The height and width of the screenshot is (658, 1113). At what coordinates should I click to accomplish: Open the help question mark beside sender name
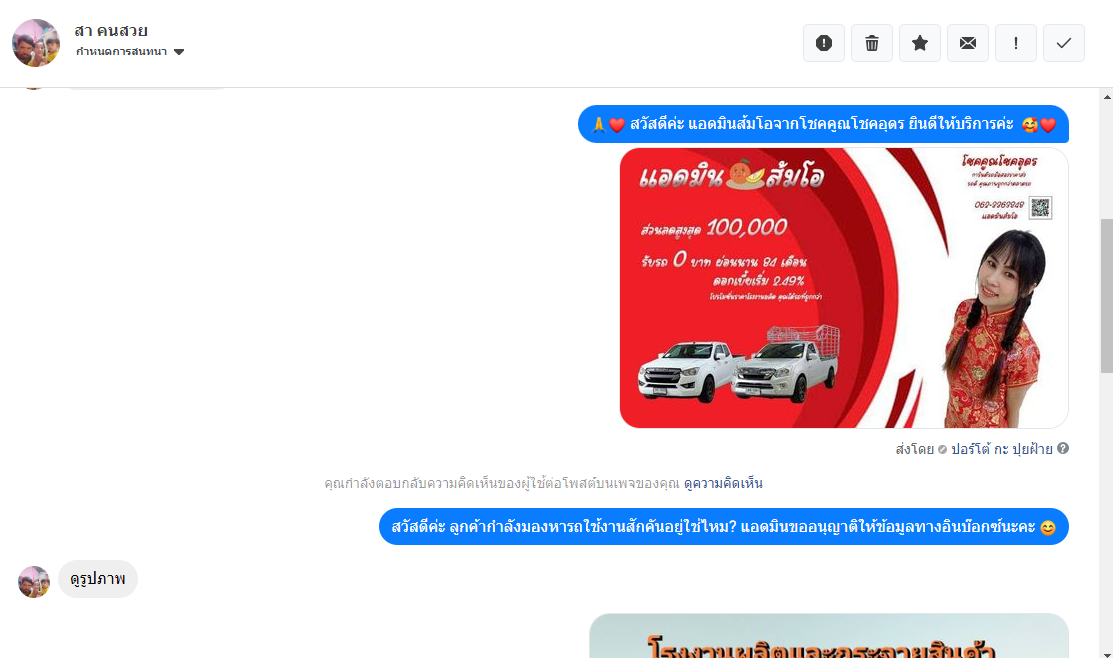pyautogui.click(x=1063, y=448)
